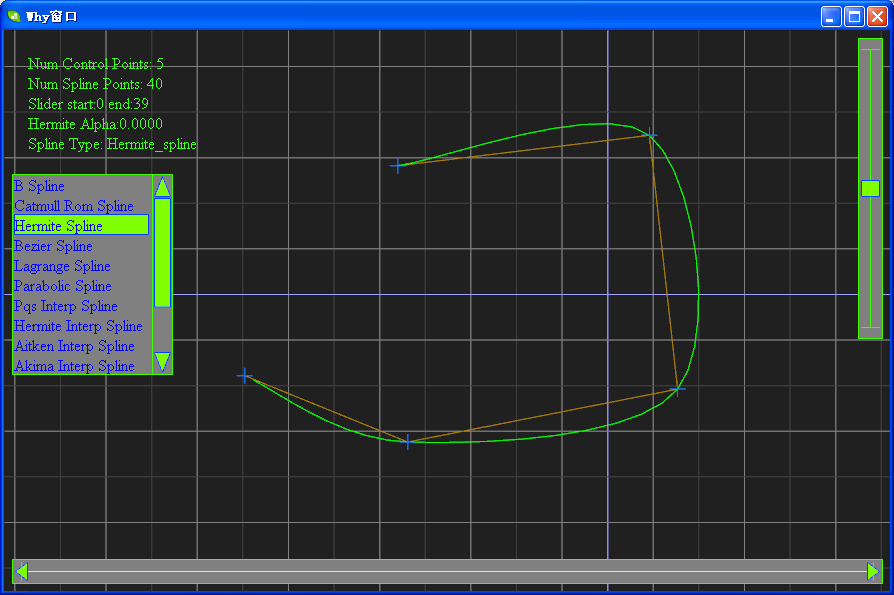Click the Slider start:0 end:39 text

(x=88, y=104)
